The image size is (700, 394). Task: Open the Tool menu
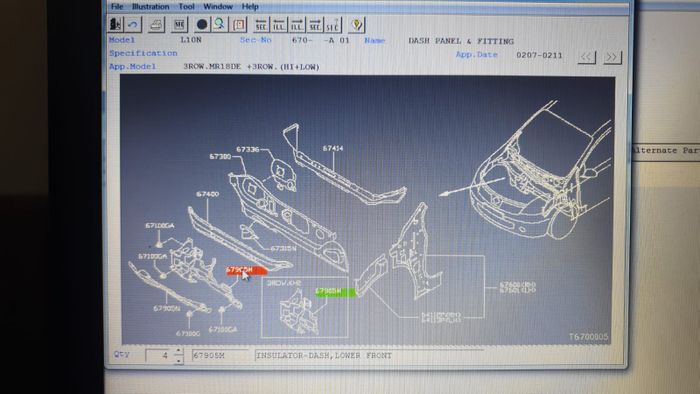point(187,7)
